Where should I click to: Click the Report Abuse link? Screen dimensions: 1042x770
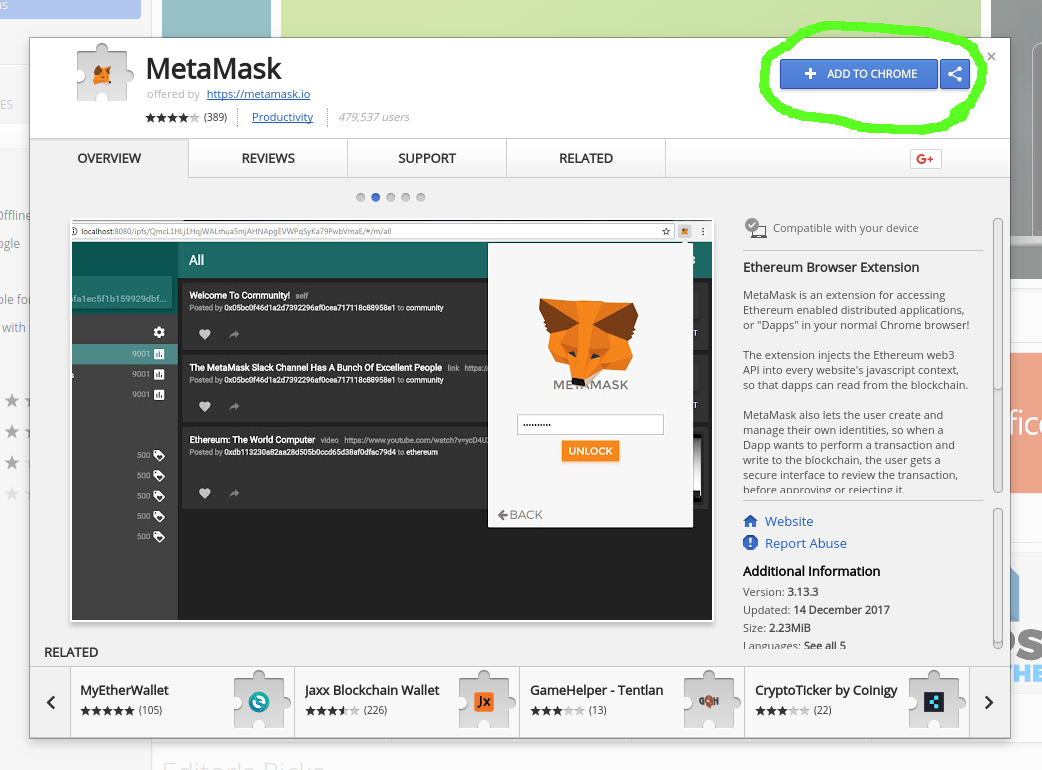pyautogui.click(x=805, y=543)
